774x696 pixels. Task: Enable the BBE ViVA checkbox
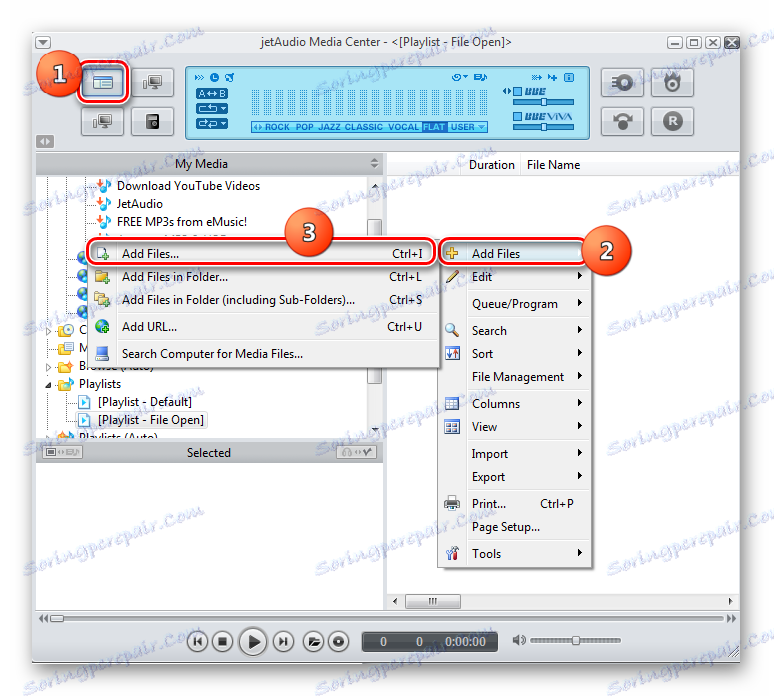517,116
